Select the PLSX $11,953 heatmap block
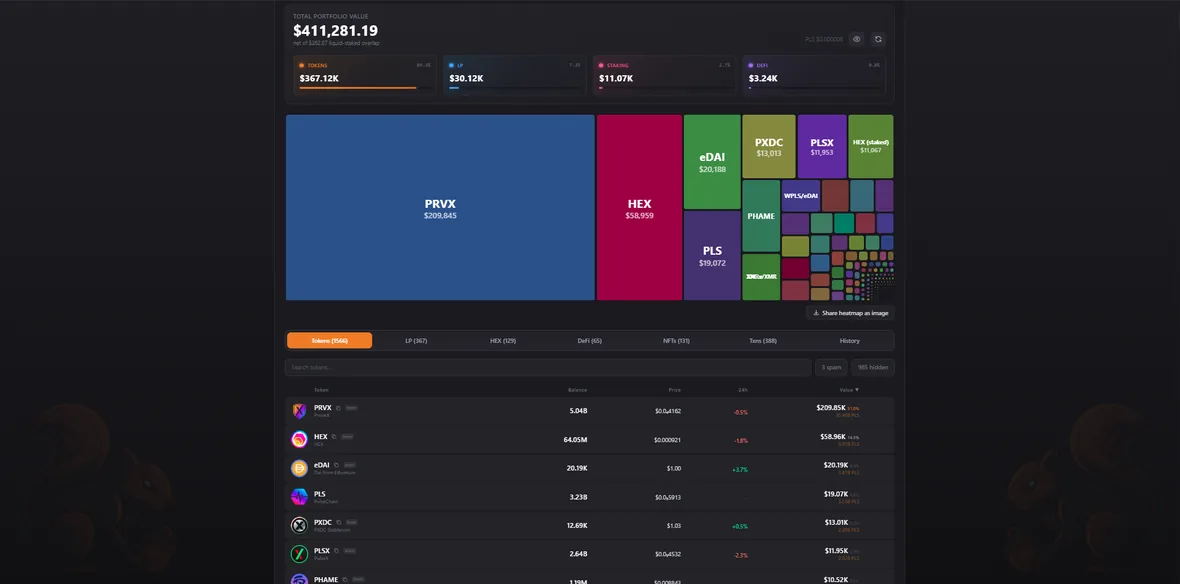The height and width of the screenshot is (584, 1180). pos(822,147)
